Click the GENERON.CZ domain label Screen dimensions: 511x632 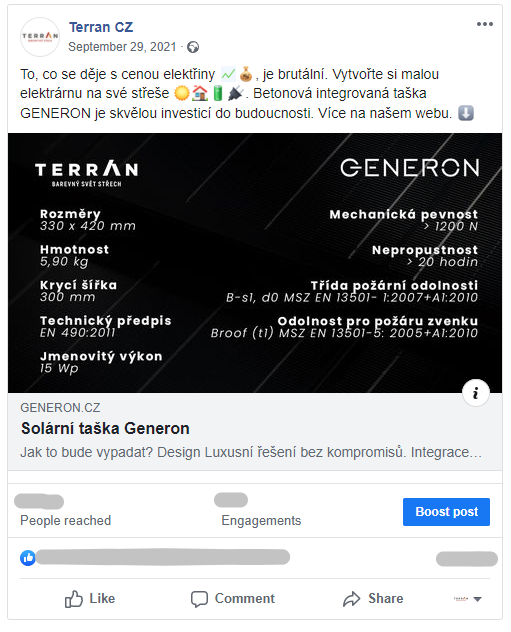pyautogui.click(x=60, y=407)
